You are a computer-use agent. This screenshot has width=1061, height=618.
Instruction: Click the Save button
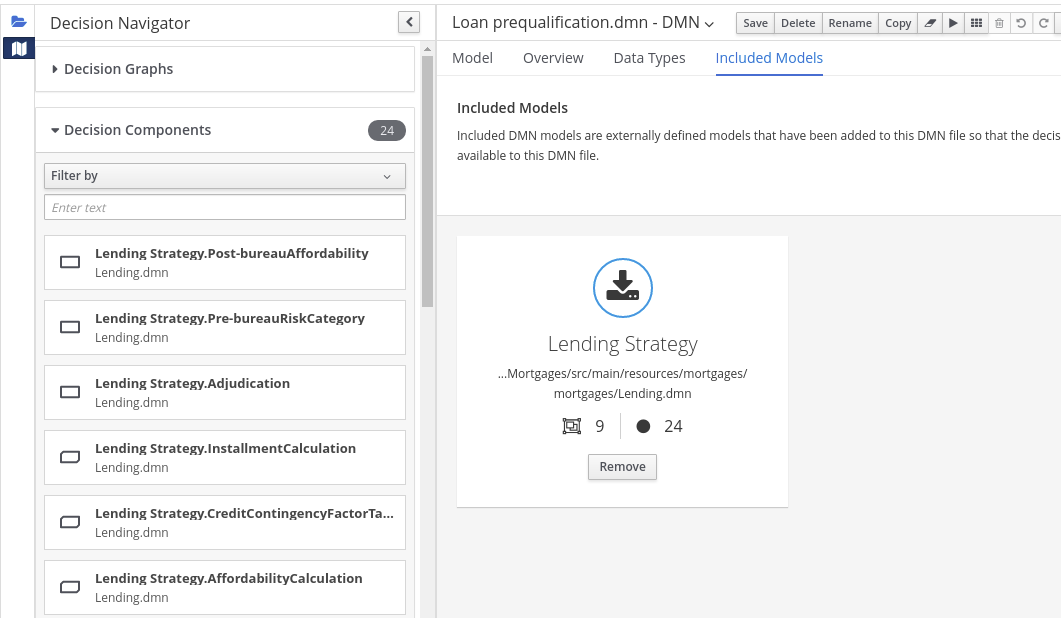(x=755, y=23)
